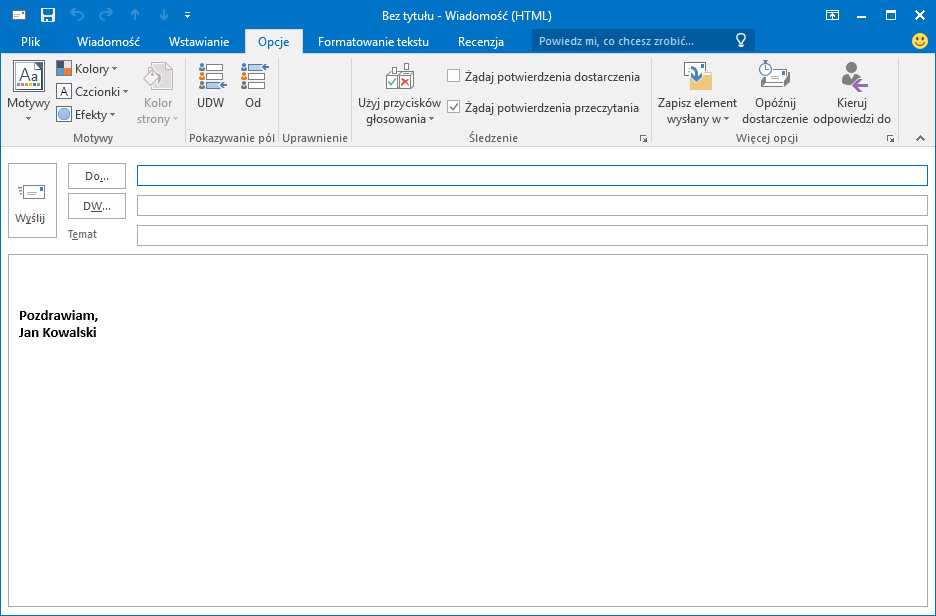Show the UDW (Bcc) field
This screenshot has height=616, width=936.
[x=211, y=86]
